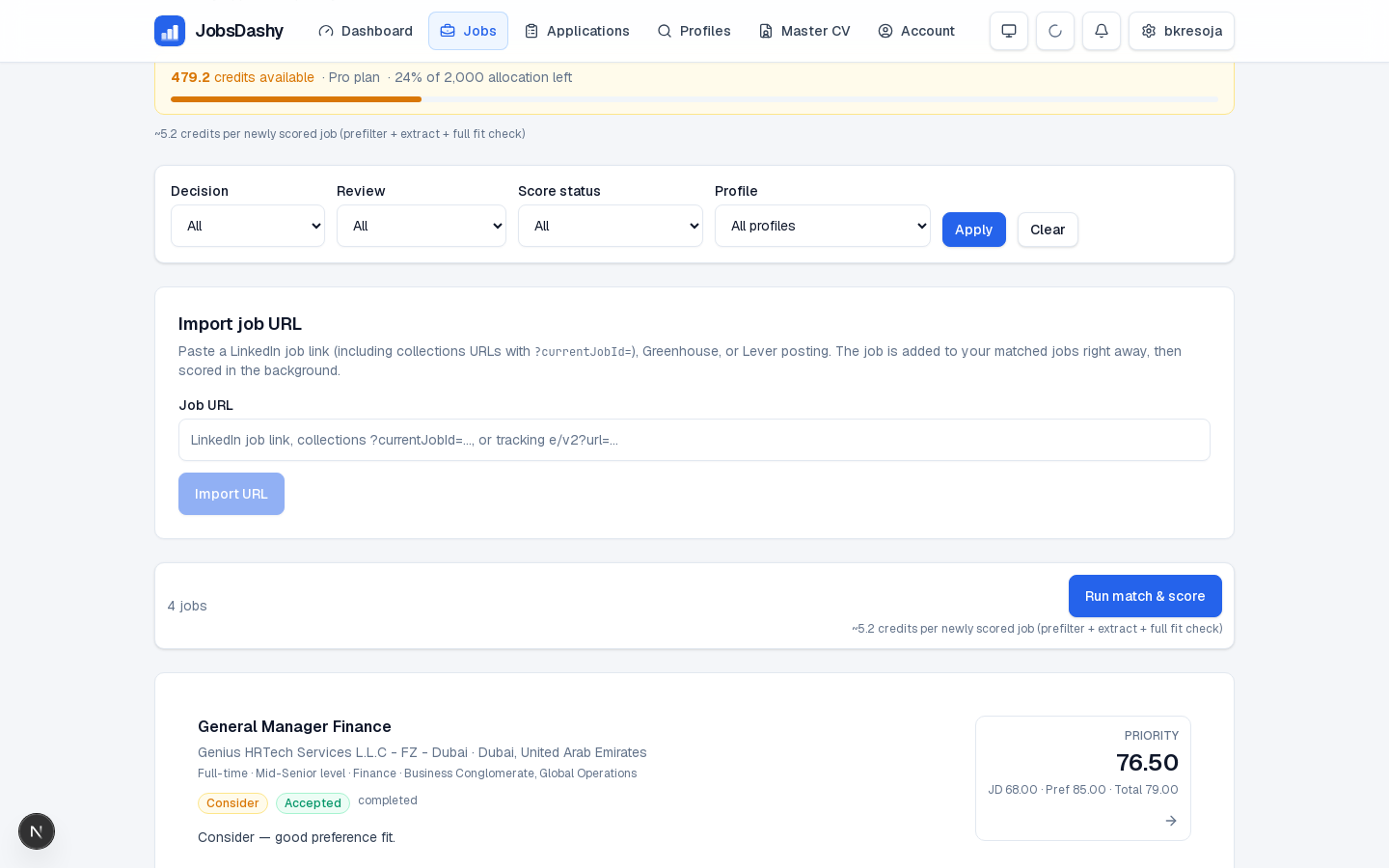Click the credits allocation progress bar
Image resolution: width=1389 pixels, height=868 pixels.
click(694, 99)
